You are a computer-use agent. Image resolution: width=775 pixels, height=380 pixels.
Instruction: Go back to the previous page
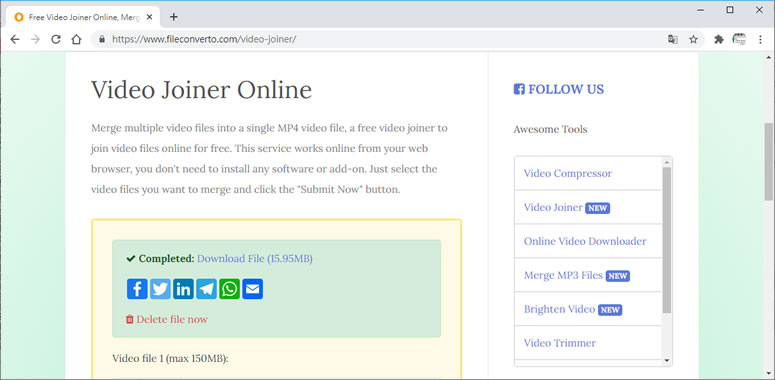click(x=15, y=40)
